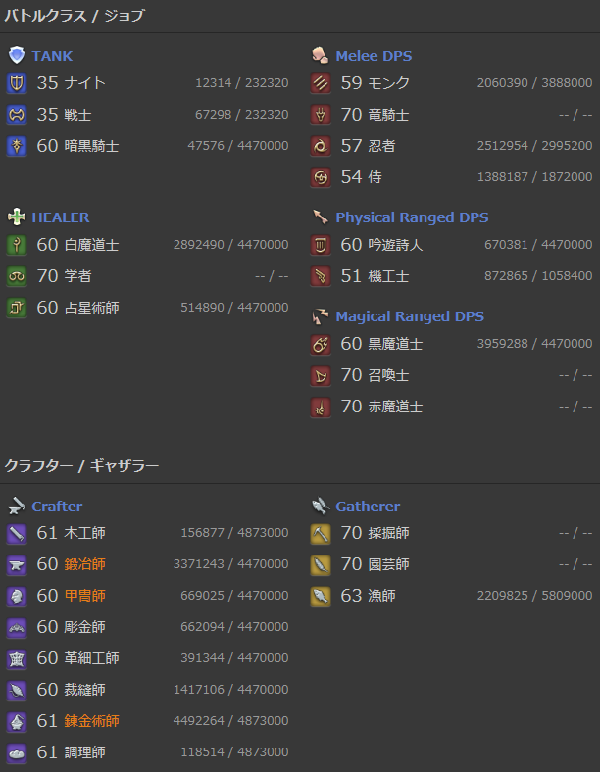The width and height of the screenshot is (600, 772).
Task: Click the Astrologian (占星術師) job icon
Action: click(17, 308)
